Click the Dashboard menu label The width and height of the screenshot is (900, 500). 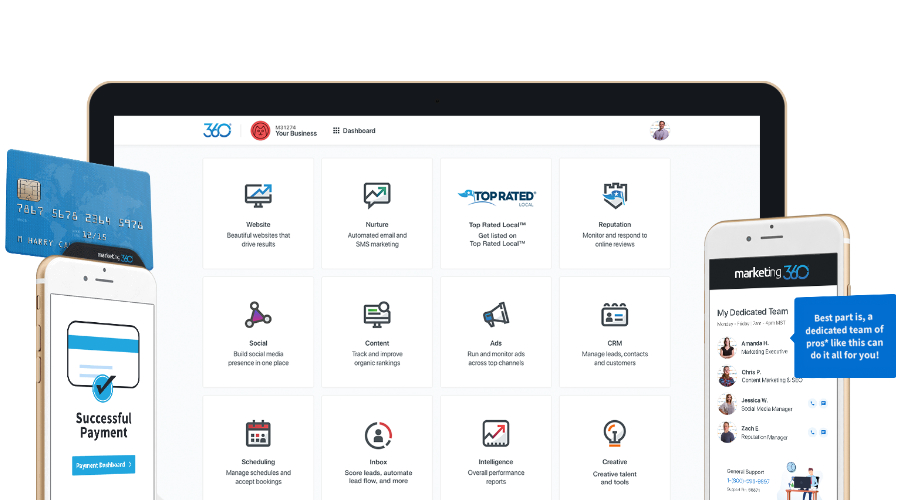tap(359, 131)
